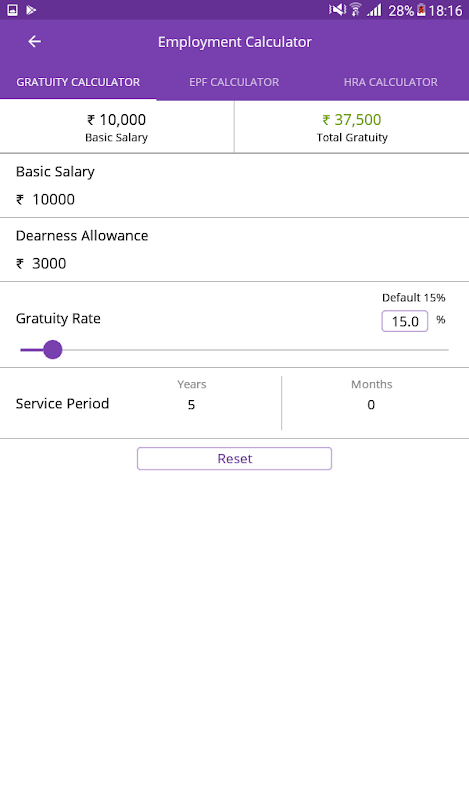Screen dimensions: 469x800
Task: Tap the rupee symbol beside 10000
Action: (x=20, y=199)
